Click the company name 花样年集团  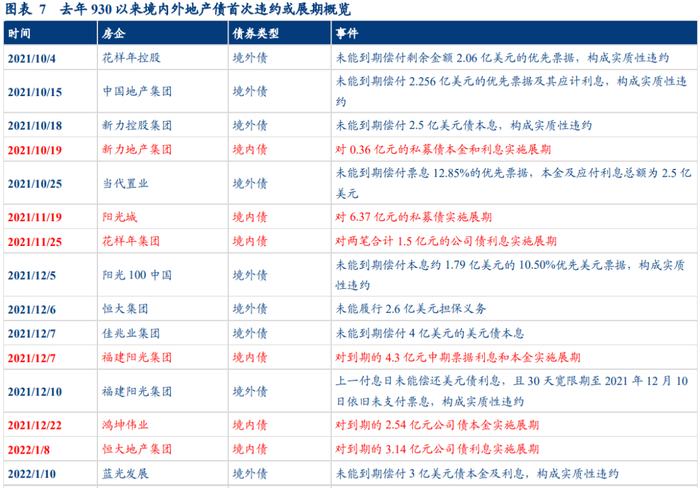point(131,242)
